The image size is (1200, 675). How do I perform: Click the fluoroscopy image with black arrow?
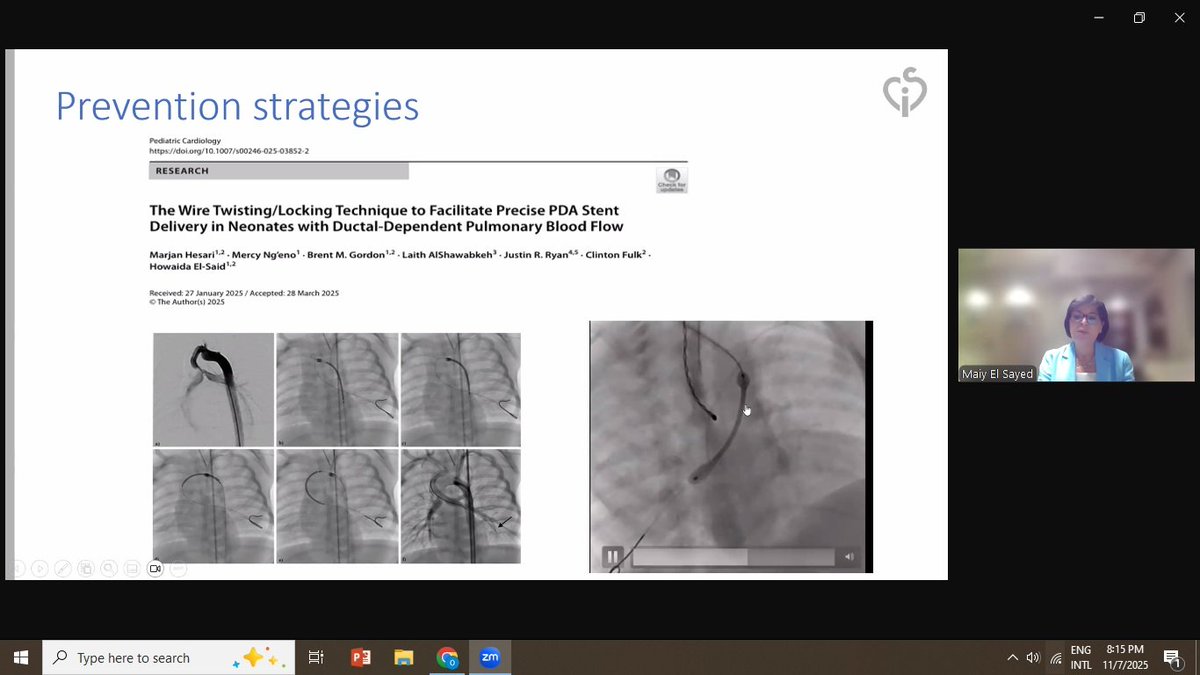click(460, 506)
